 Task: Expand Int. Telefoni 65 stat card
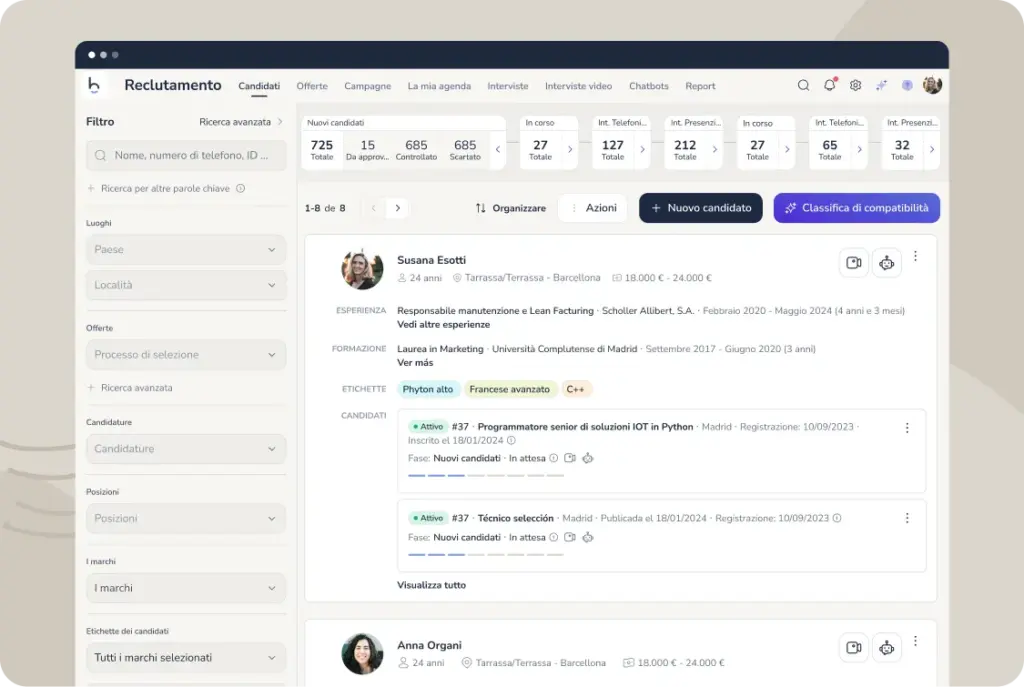click(x=859, y=150)
